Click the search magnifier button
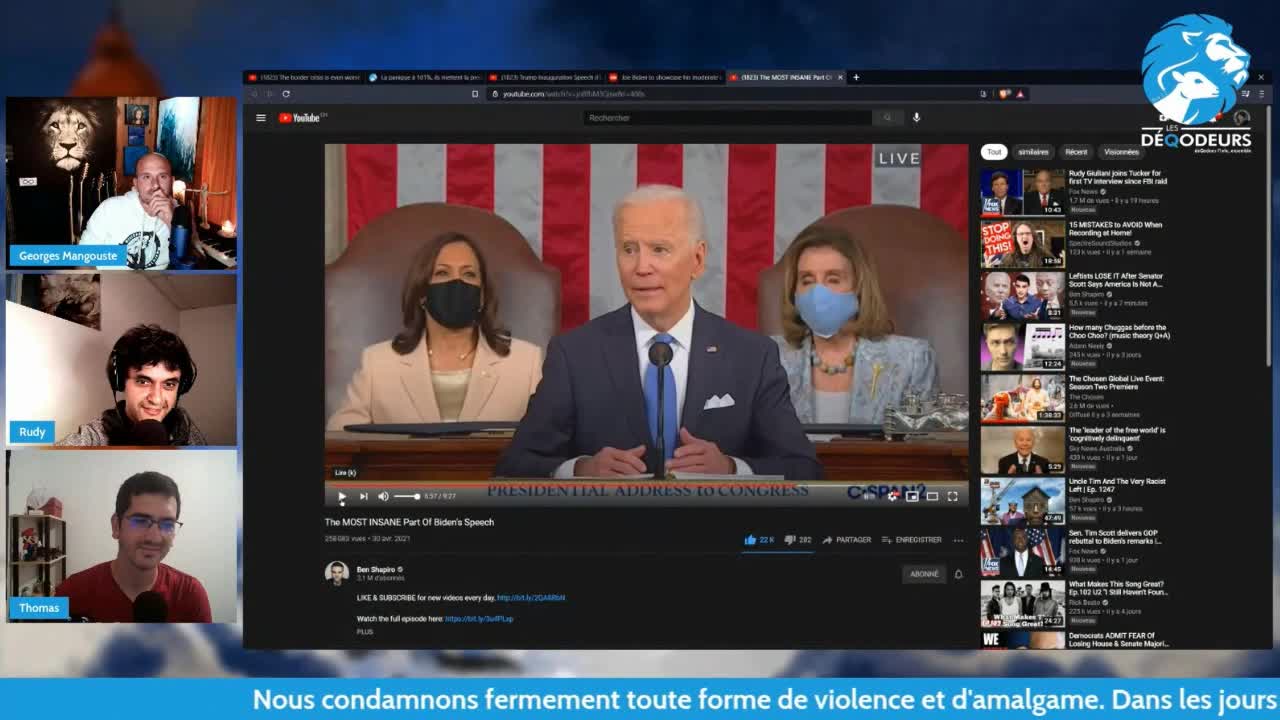This screenshot has width=1280, height=720. (887, 118)
